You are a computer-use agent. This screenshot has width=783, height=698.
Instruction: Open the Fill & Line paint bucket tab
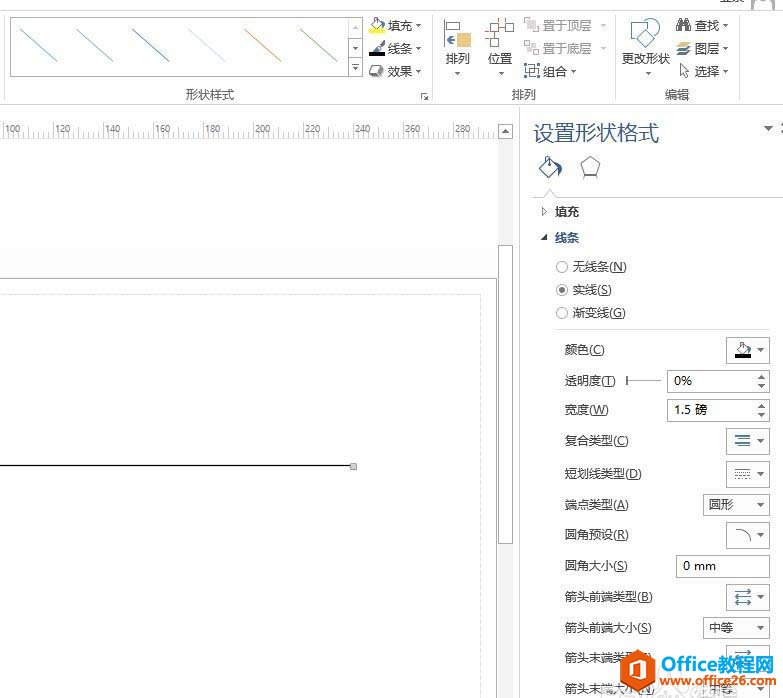pyautogui.click(x=550, y=167)
